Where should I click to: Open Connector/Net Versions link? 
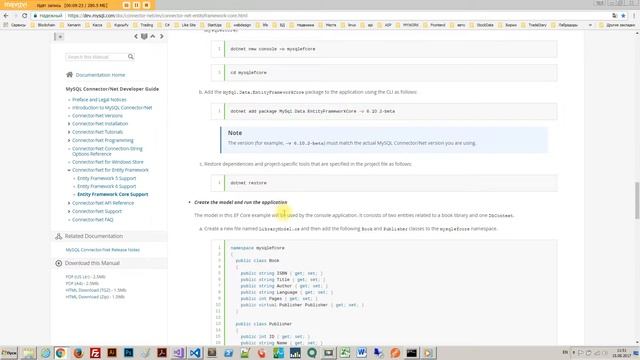[x=97, y=116]
